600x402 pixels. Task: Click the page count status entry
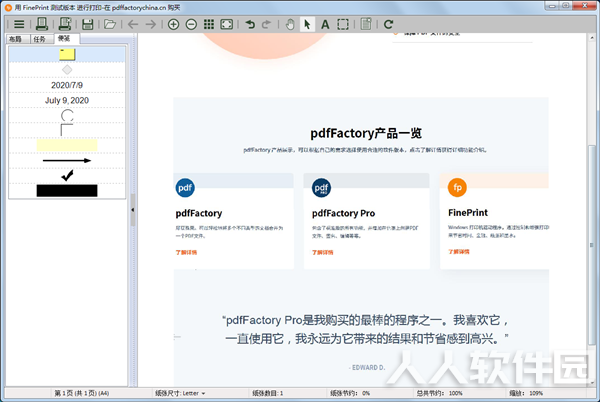[x=82, y=393]
